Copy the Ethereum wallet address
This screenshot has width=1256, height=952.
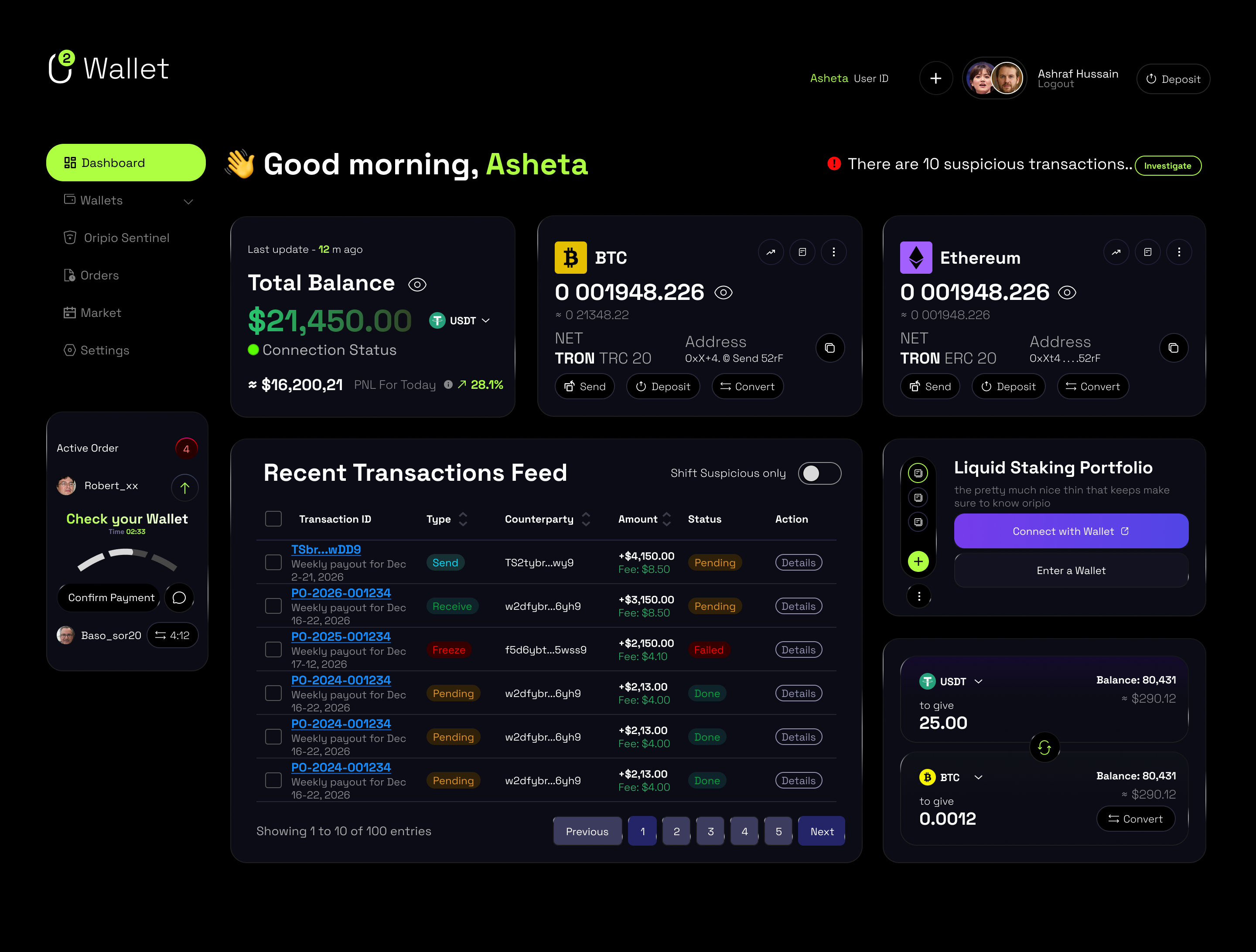point(1174,348)
